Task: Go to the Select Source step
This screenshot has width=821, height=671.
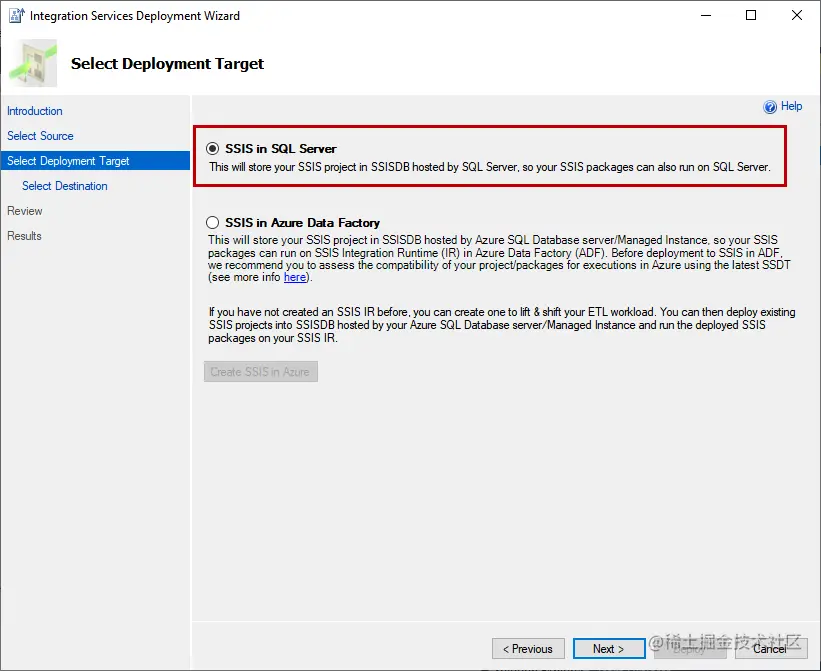Action: click(x=40, y=136)
